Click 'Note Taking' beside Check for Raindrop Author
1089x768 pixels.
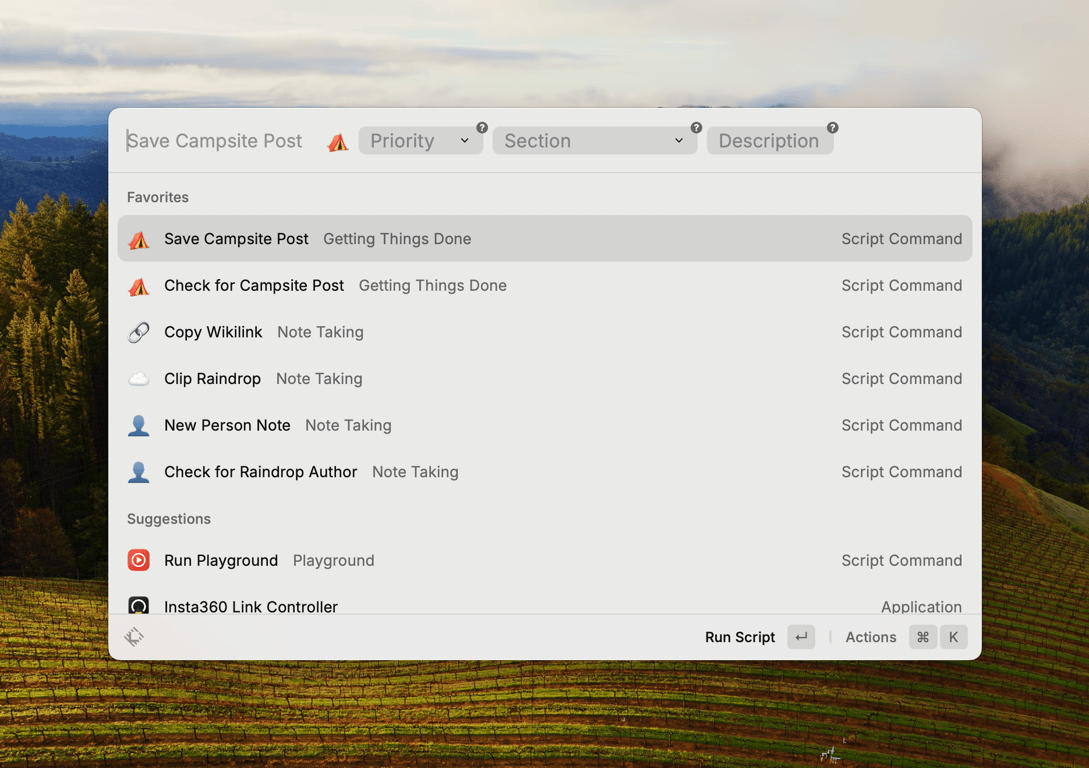pyautogui.click(x=415, y=471)
